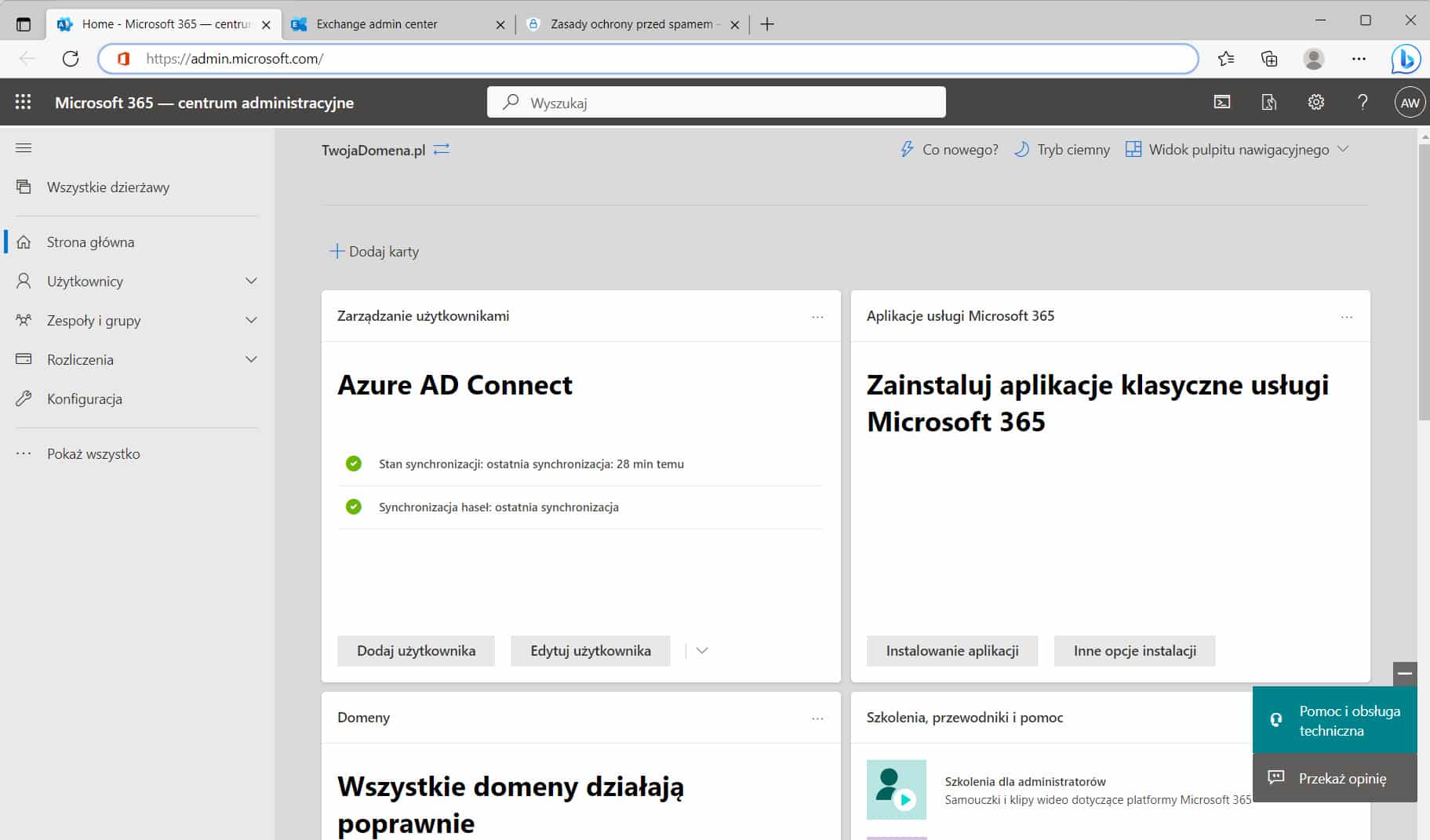Open Szkolenia dla administratorów thumbnail
1430x840 pixels.
point(897,789)
